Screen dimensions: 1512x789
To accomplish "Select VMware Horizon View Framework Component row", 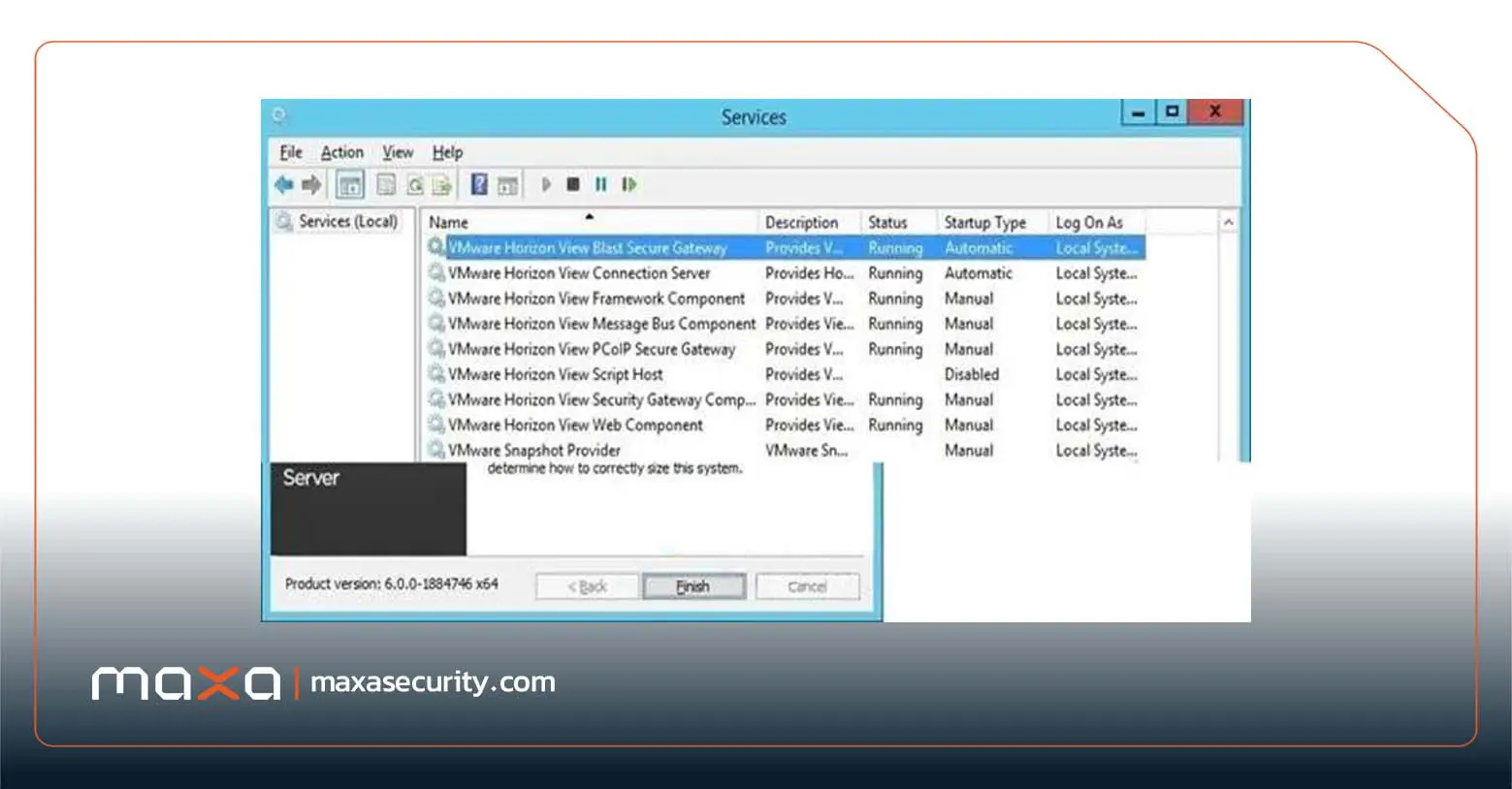I will click(786, 298).
